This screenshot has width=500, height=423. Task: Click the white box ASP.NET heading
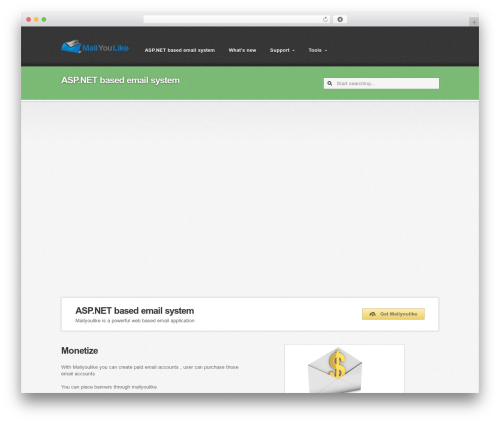135,311
